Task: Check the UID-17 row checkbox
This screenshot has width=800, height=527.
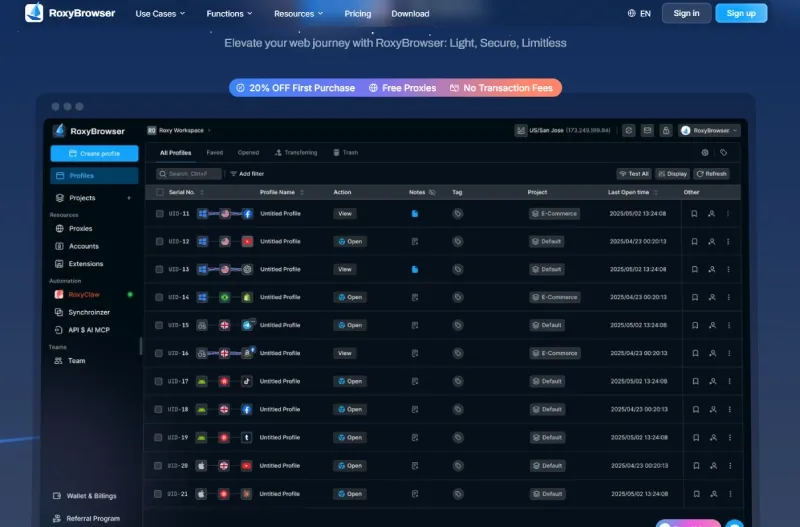Action: pos(158,381)
